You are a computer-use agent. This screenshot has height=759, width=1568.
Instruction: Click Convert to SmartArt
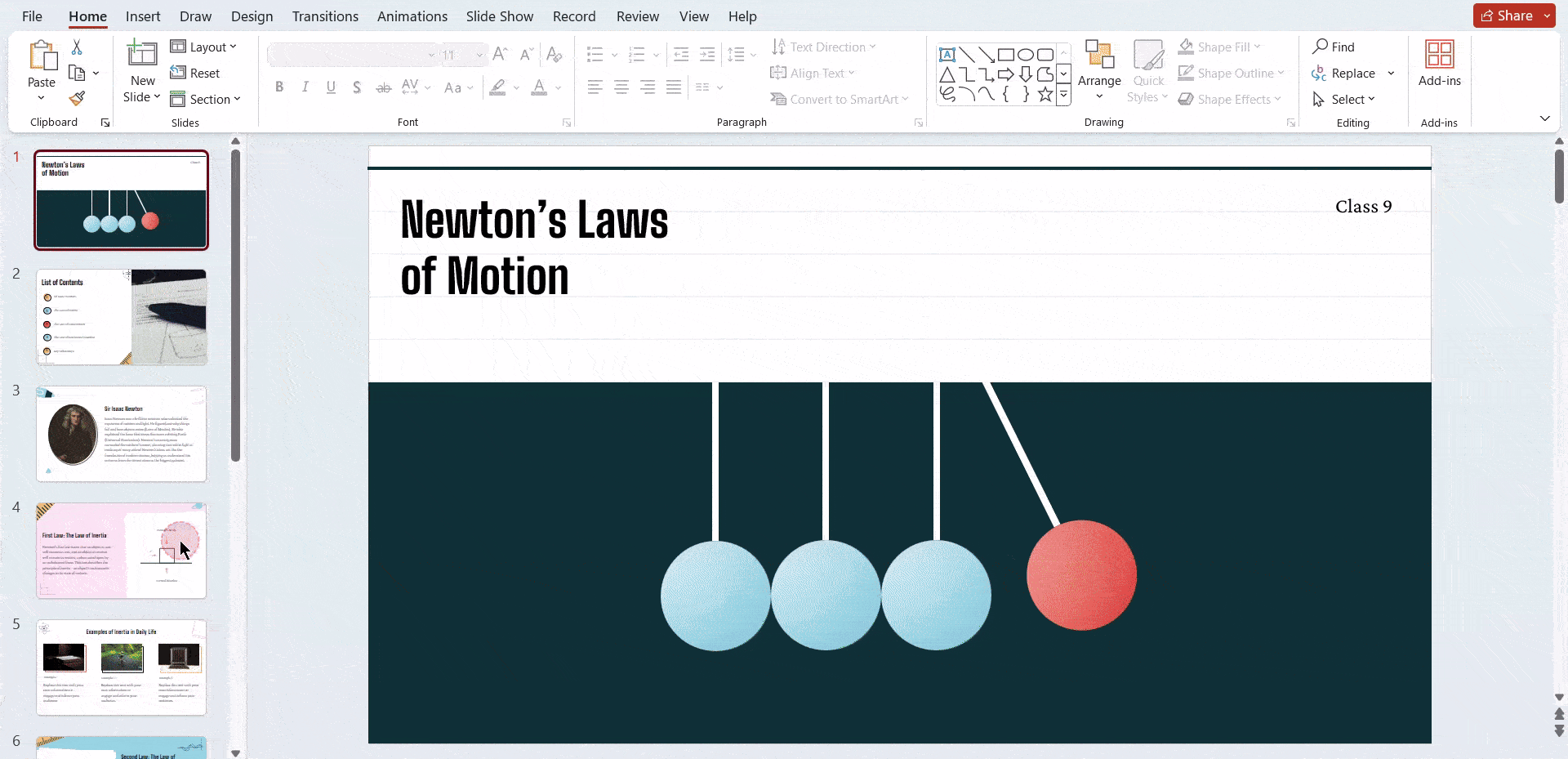click(x=839, y=99)
